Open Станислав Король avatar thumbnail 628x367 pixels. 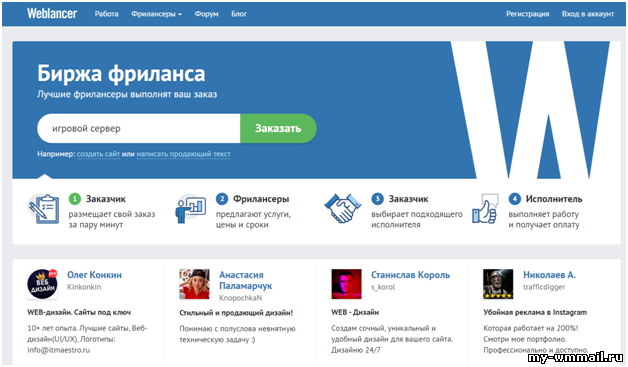[346, 284]
